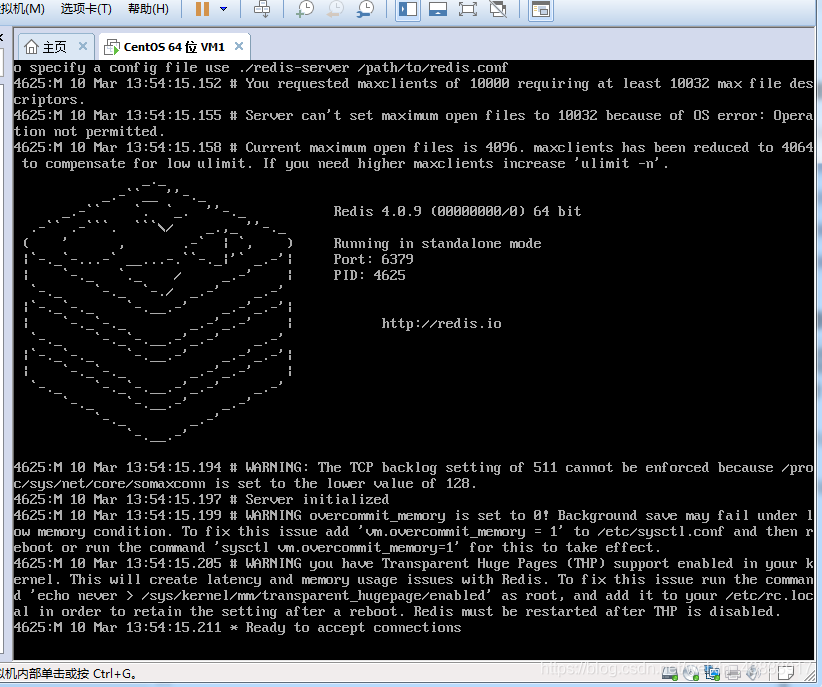Click the hard disk status icon
Screen dimensions: 822x687
coord(670,673)
